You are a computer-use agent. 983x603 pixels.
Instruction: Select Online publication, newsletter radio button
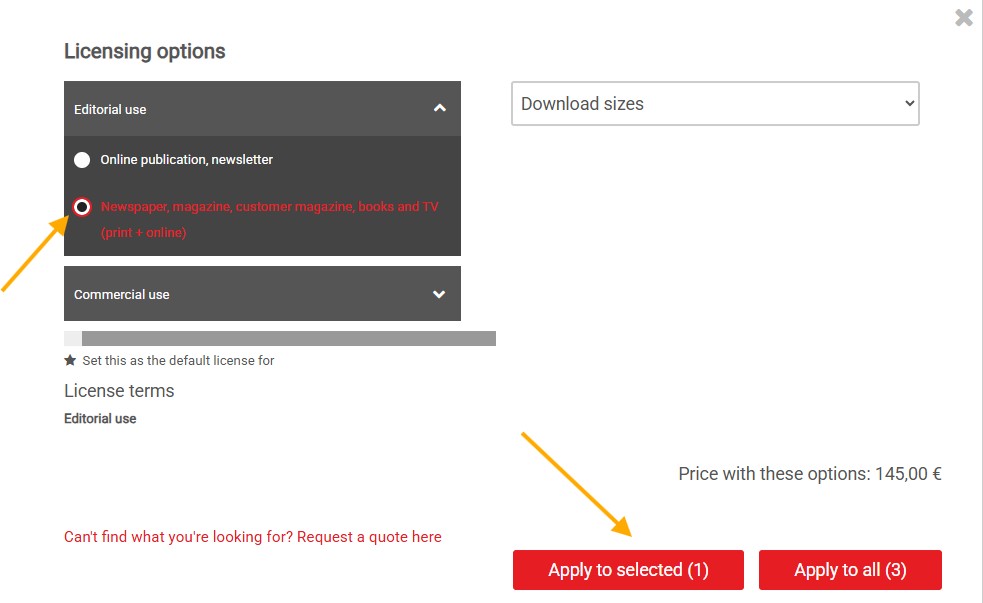click(82, 160)
